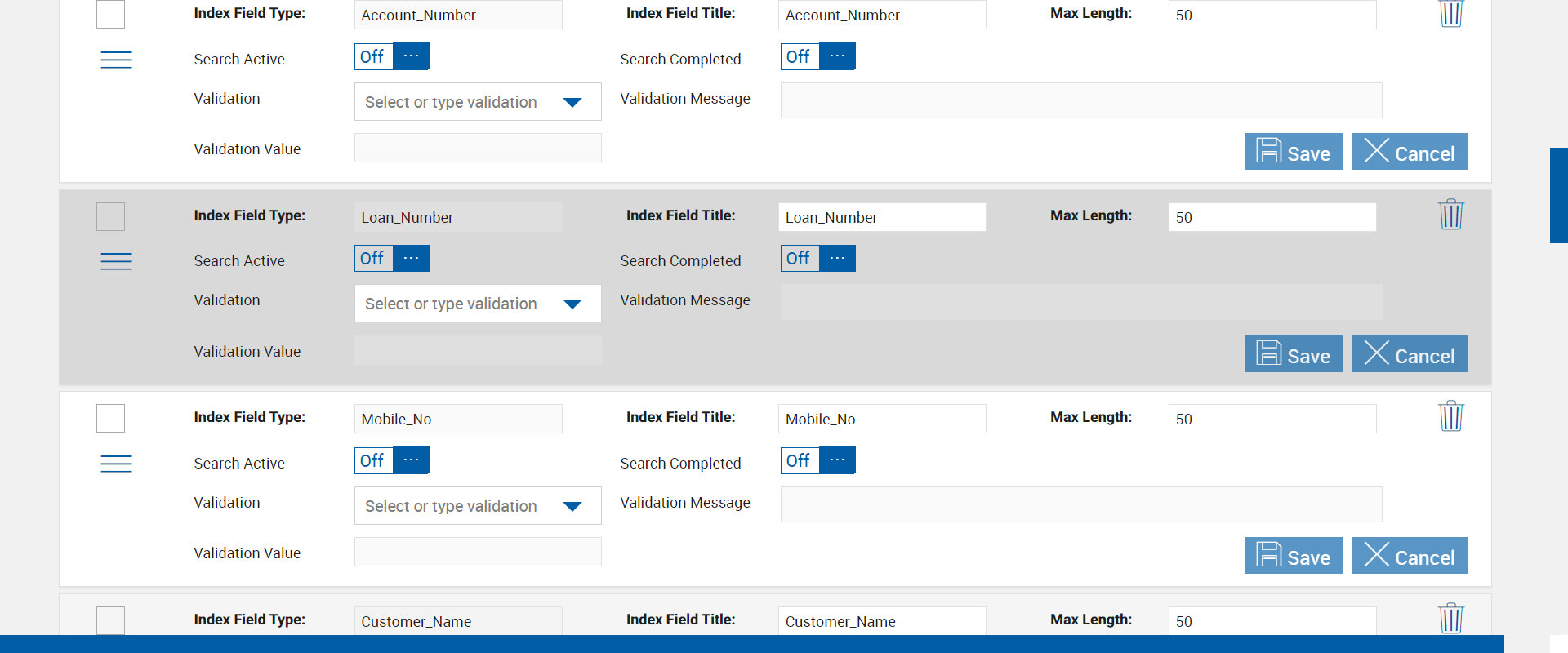Click the drag handle of Account_Number row

(x=116, y=60)
